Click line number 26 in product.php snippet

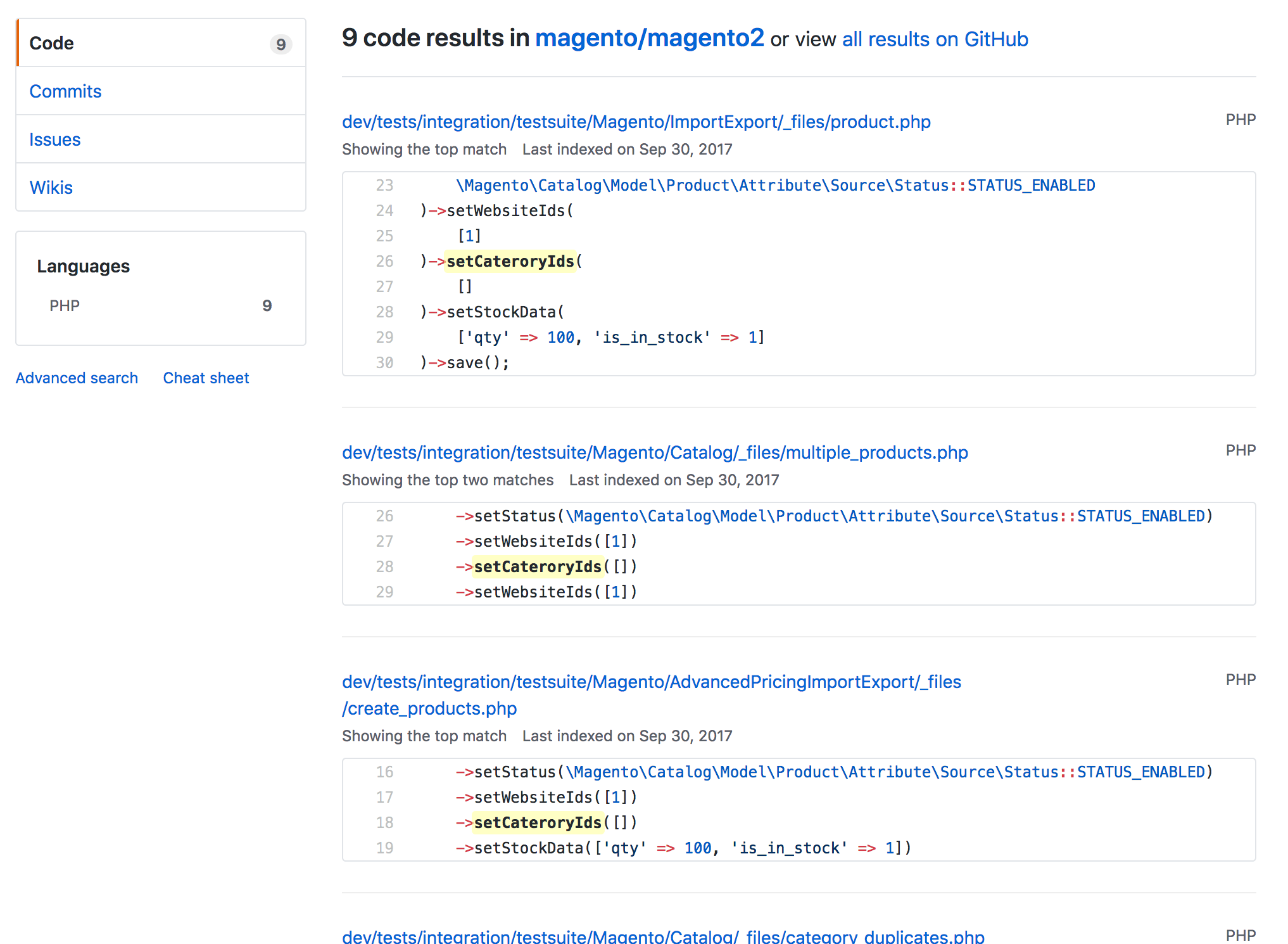click(x=384, y=261)
